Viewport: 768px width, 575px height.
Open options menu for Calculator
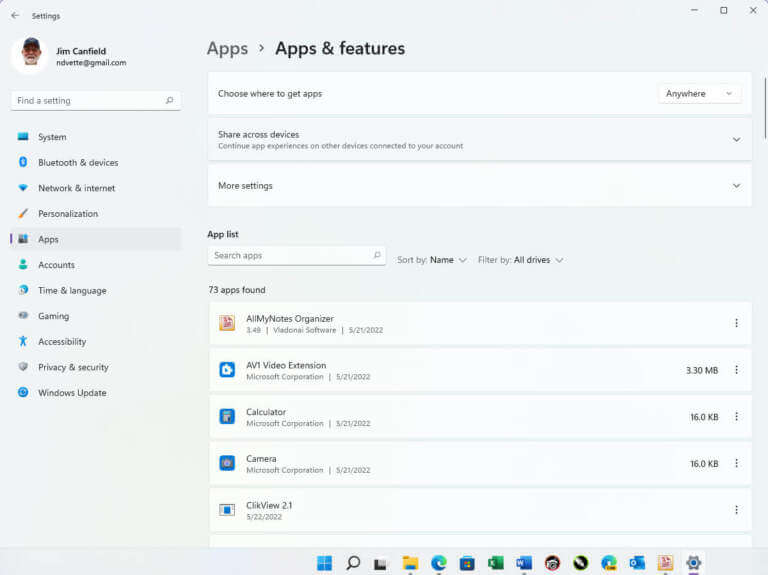point(736,416)
